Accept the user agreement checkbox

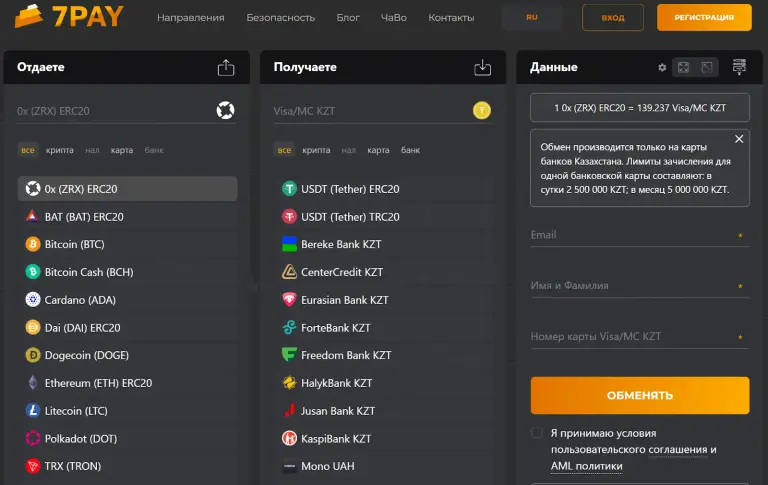pos(537,433)
